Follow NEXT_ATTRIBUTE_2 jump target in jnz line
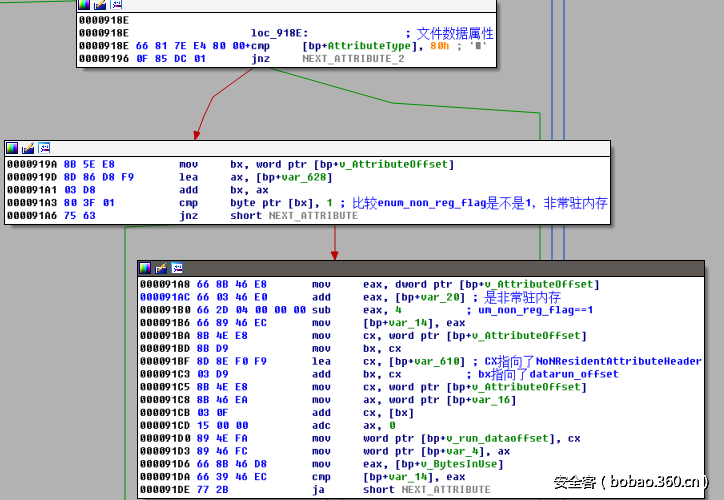 [353, 60]
